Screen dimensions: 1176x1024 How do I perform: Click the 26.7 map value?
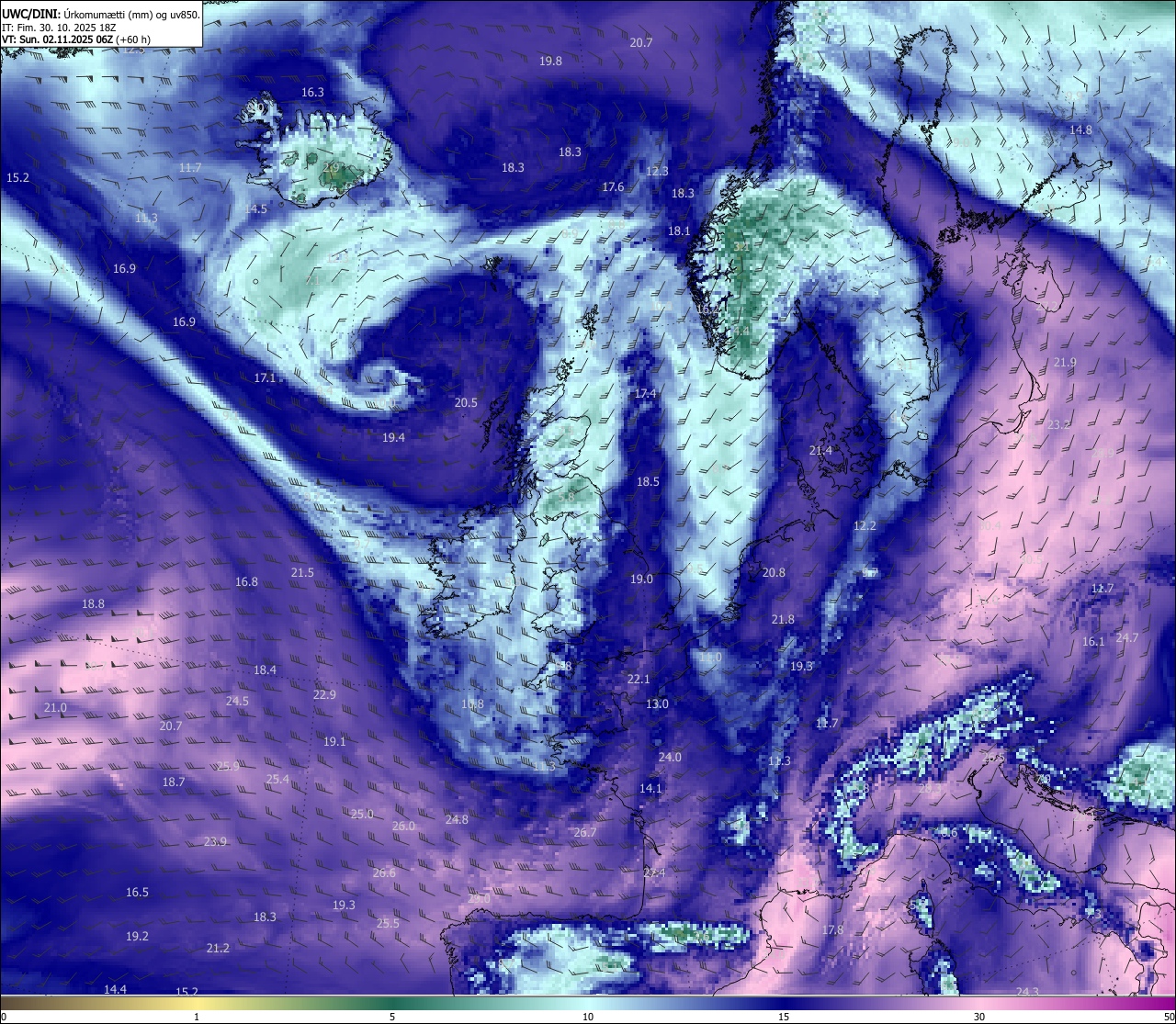click(x=585, y=832)
